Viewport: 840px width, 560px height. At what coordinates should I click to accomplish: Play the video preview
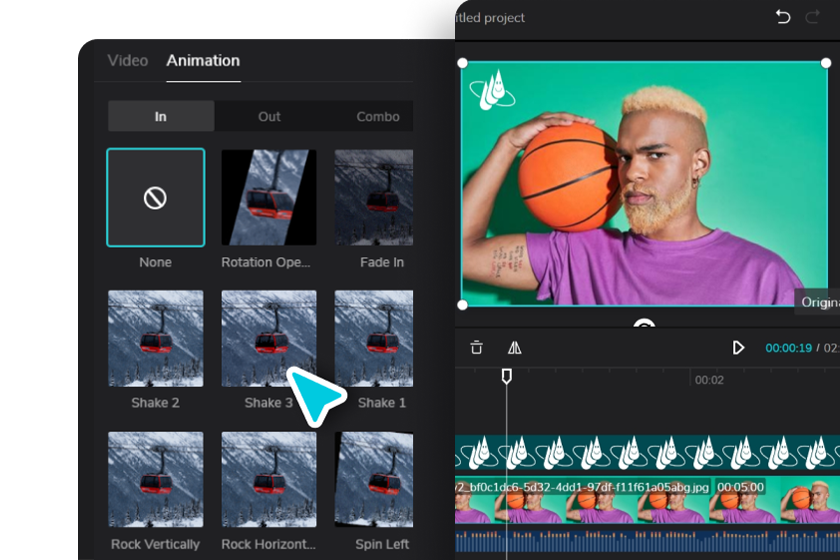click(x=738, y=348)
